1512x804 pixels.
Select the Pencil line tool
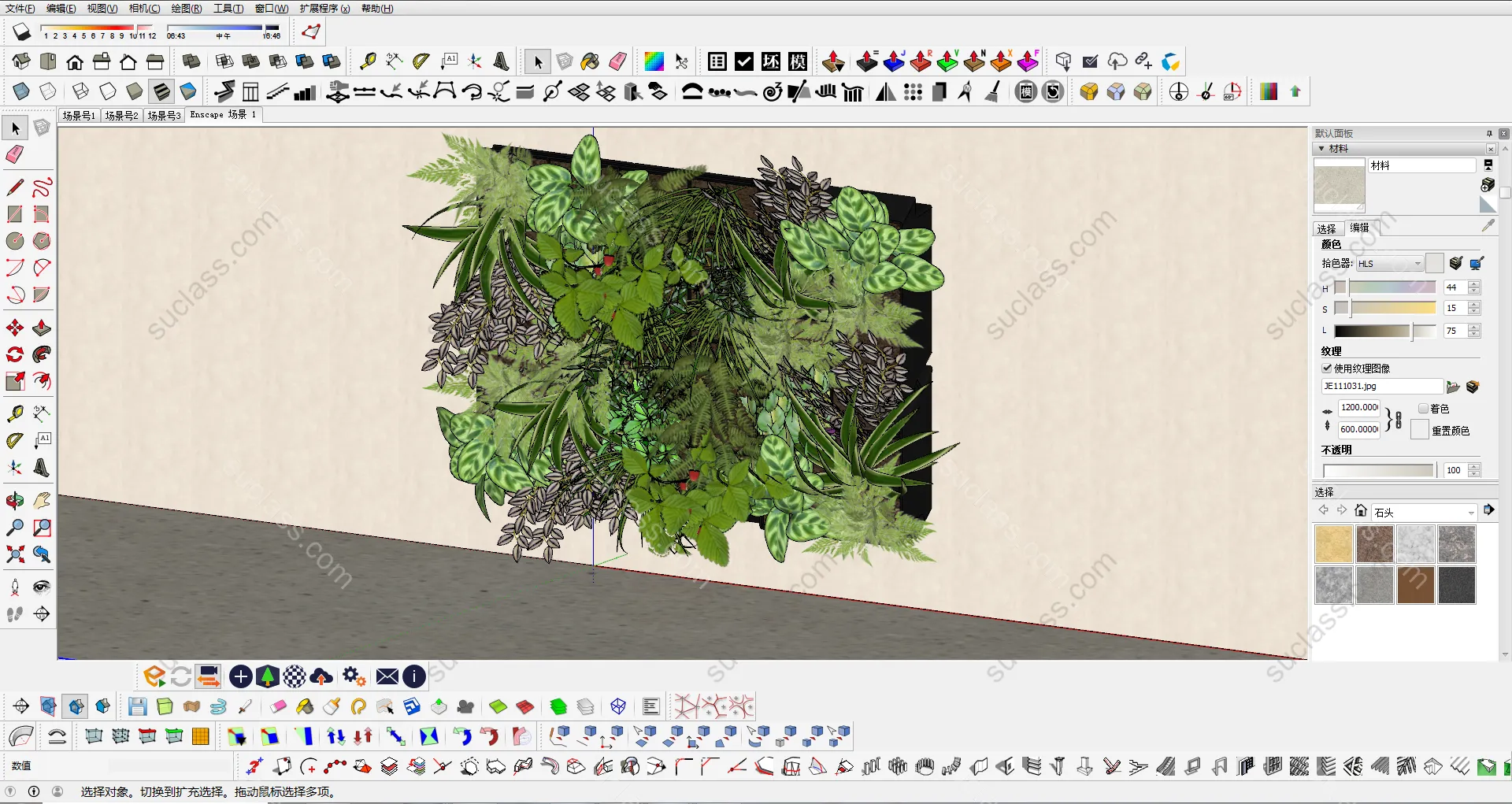click(x=15, y=187)
